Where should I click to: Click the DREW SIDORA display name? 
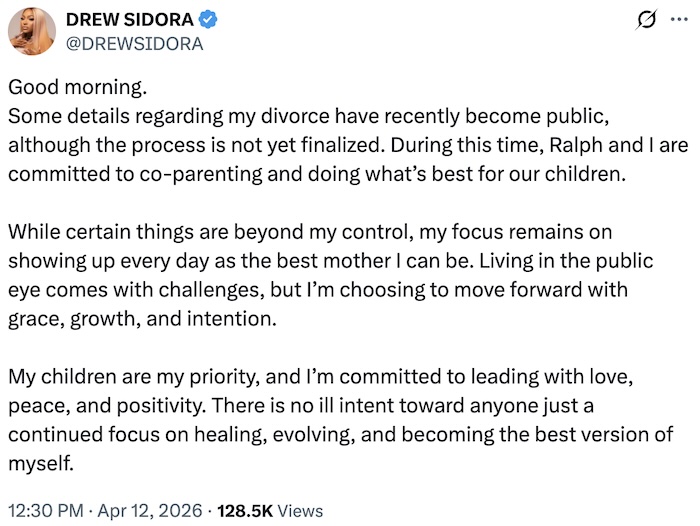click(x=128, y=21)
